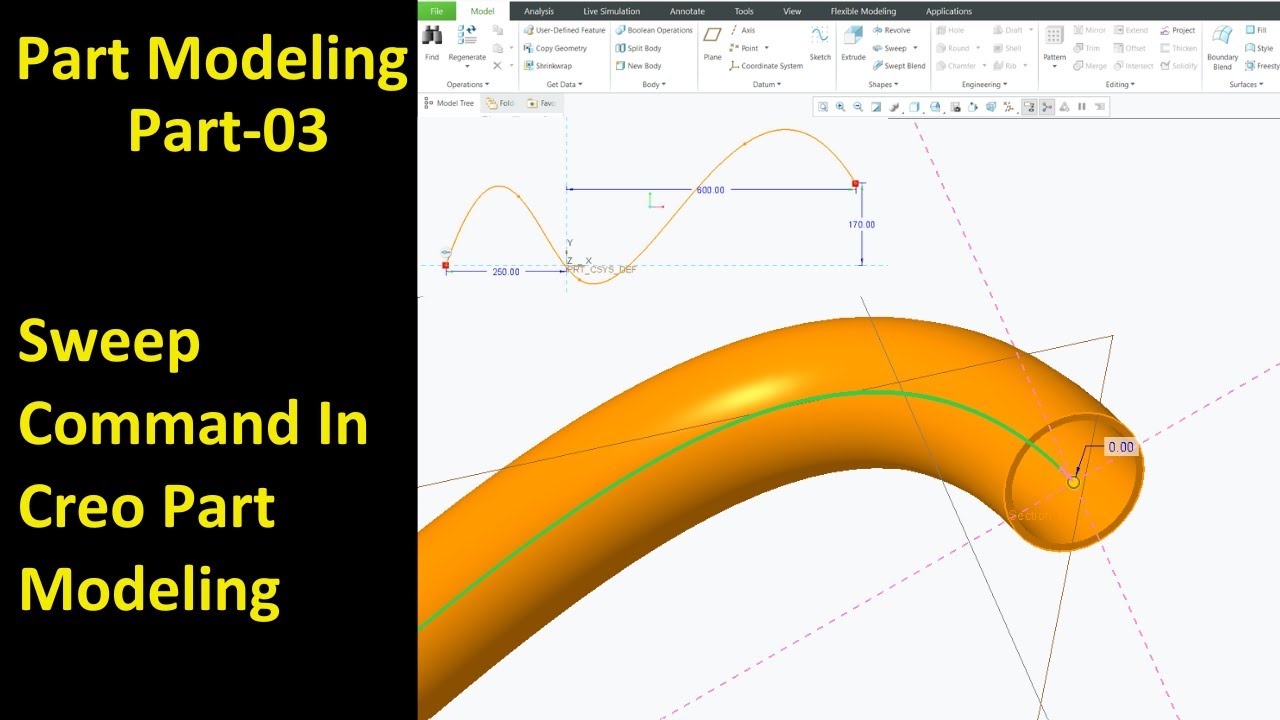Open the Annotate tab
Image resolution: width=1280 pixels, height=720 pixels.
pos(687,11)
